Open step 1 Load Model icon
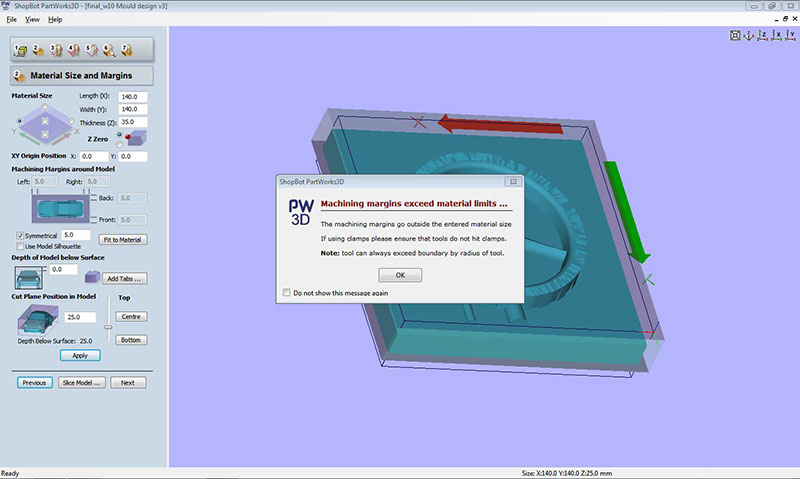Screen dimensions: 800x479 coord(20,50)
